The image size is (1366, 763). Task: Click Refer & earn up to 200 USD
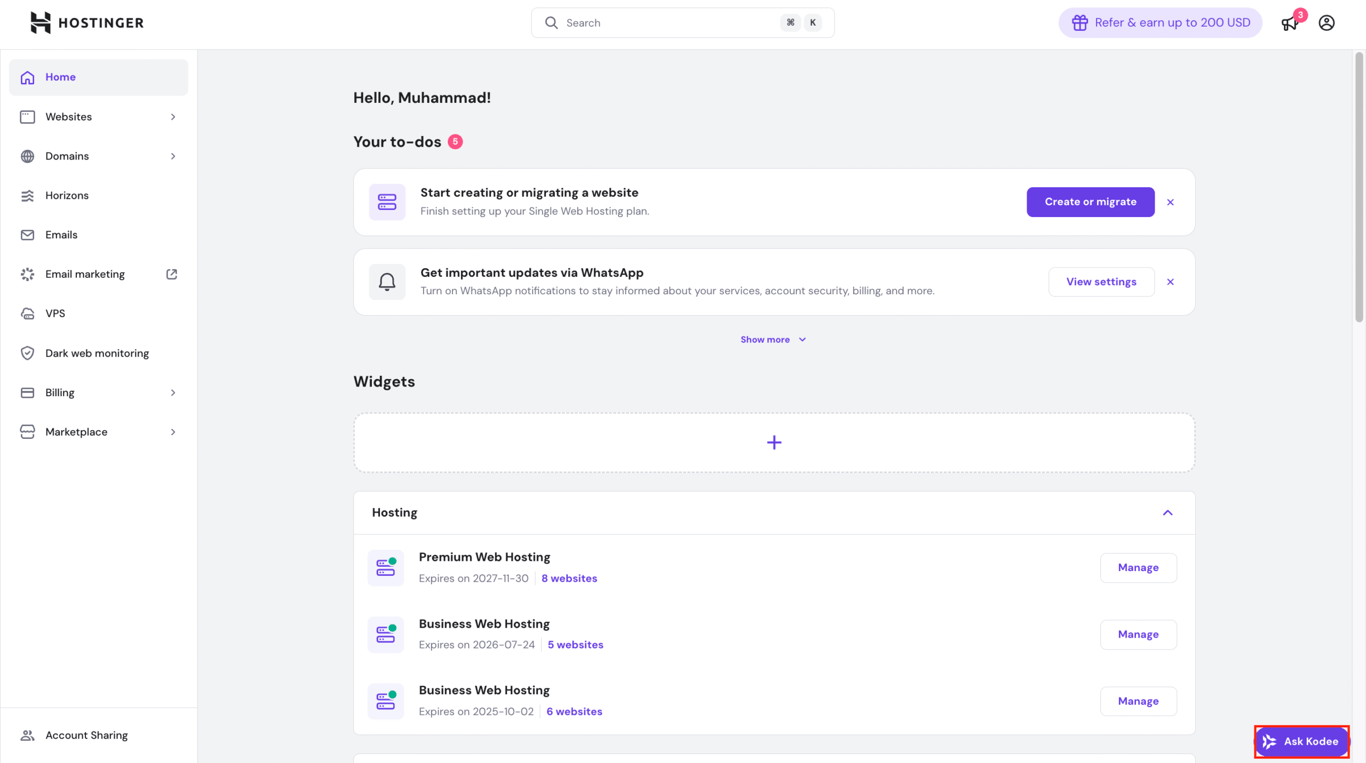click(x=1160, y=23)
